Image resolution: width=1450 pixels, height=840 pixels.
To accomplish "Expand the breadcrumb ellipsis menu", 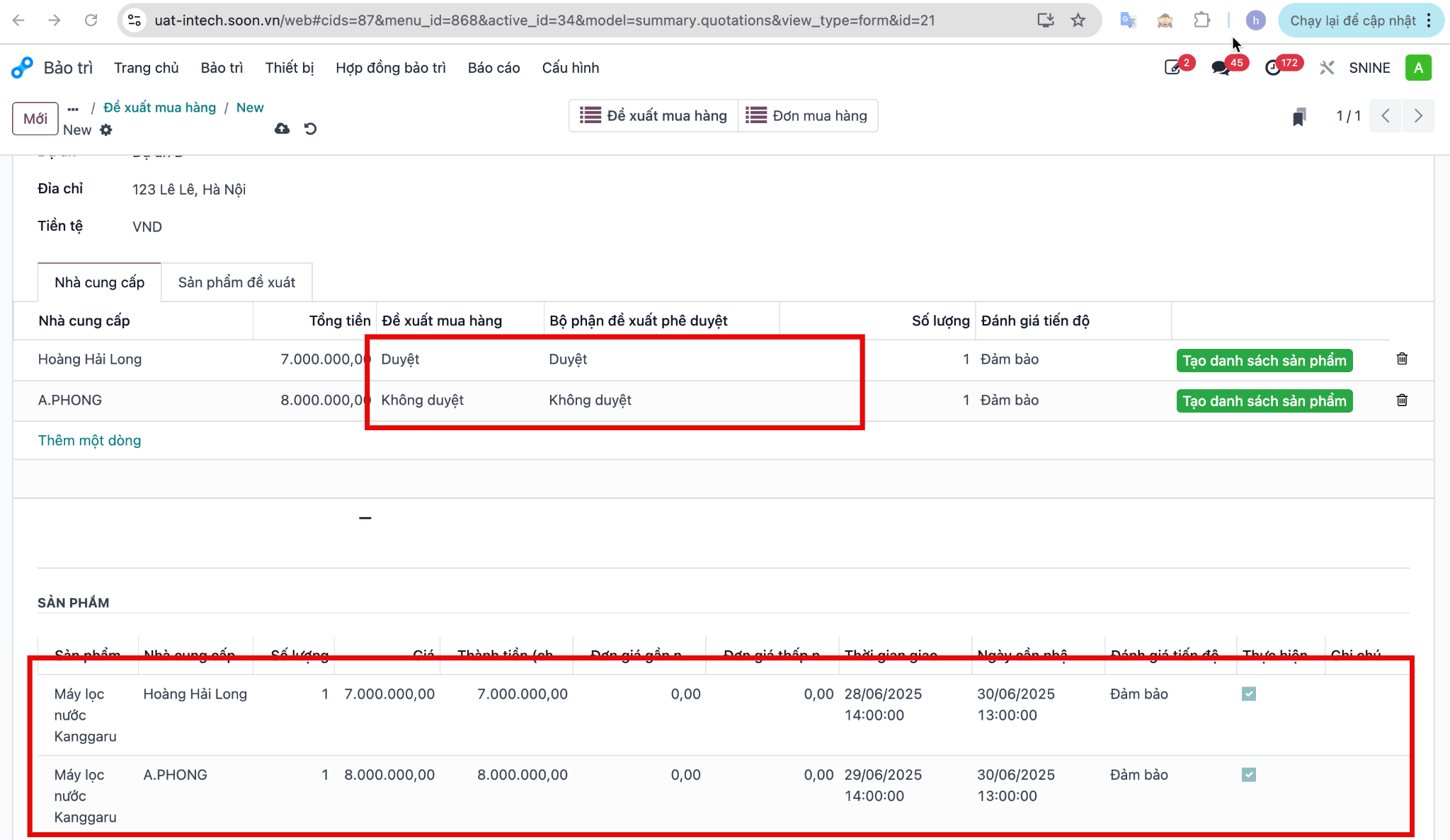I will [x=73, y=108].
